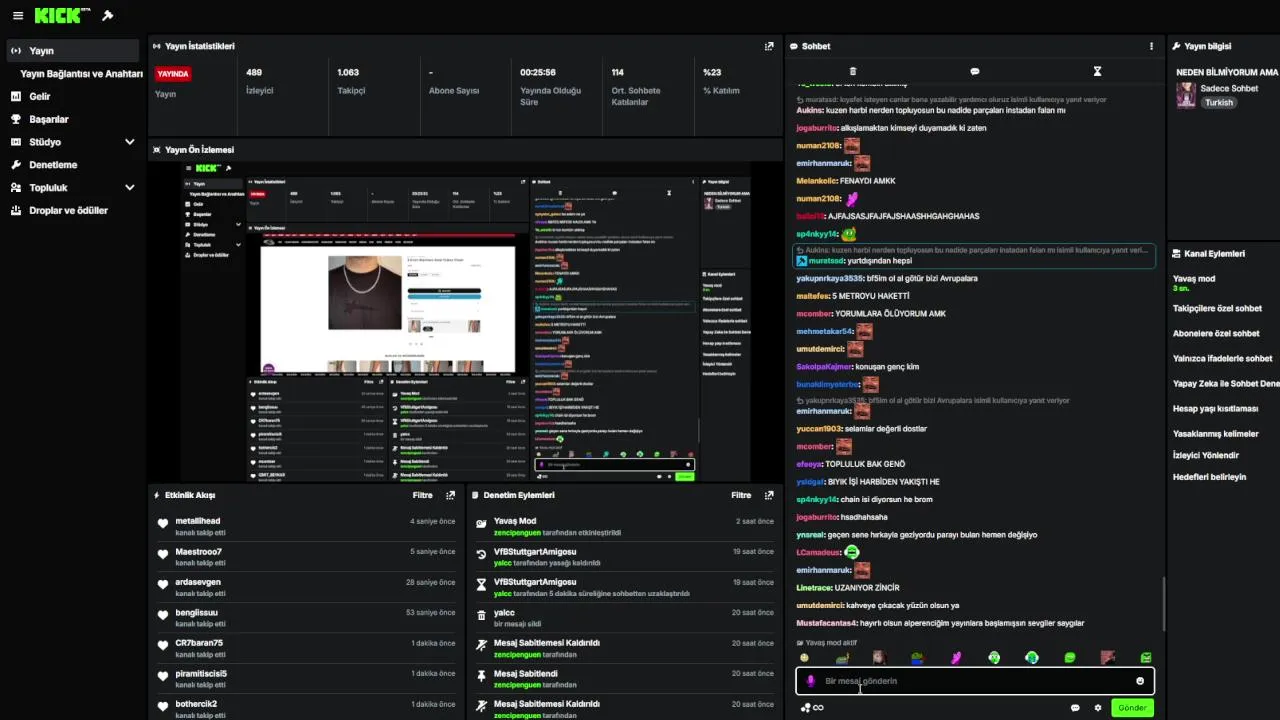Screen dimensions: 1280x720
Task: Toggle Yapay Zeka ile Sohbet Denetimi
Action: 1225,383
